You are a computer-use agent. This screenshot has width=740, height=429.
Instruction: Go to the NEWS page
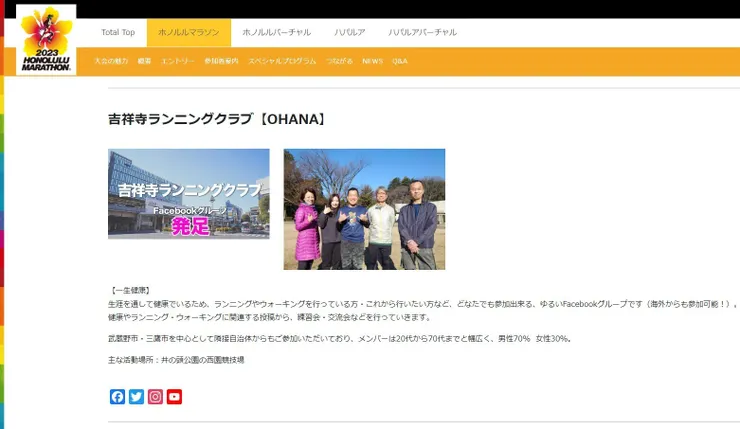372,61
